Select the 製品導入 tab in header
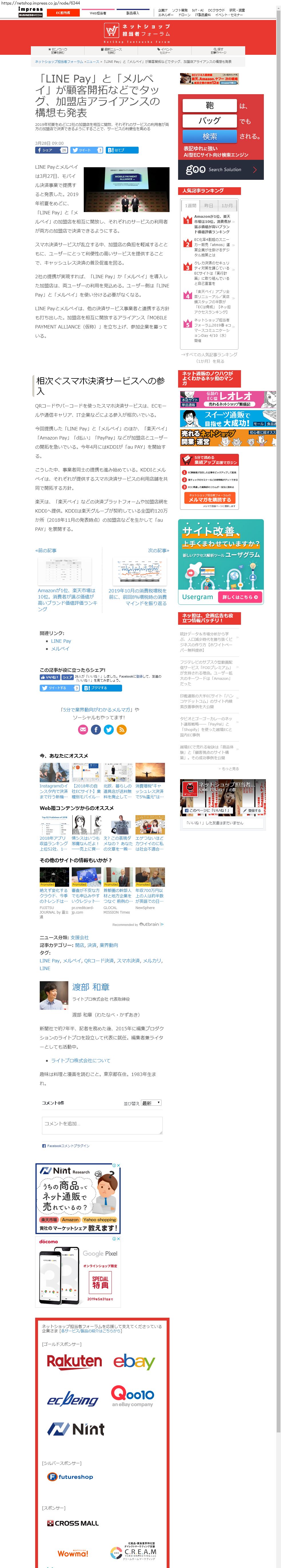Image resolution: width=281 pixels, height=1568 pixels. click(132, 12)
